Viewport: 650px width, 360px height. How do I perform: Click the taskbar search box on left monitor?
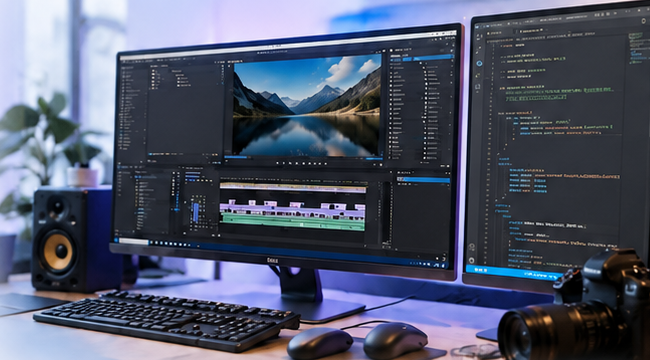133,241
